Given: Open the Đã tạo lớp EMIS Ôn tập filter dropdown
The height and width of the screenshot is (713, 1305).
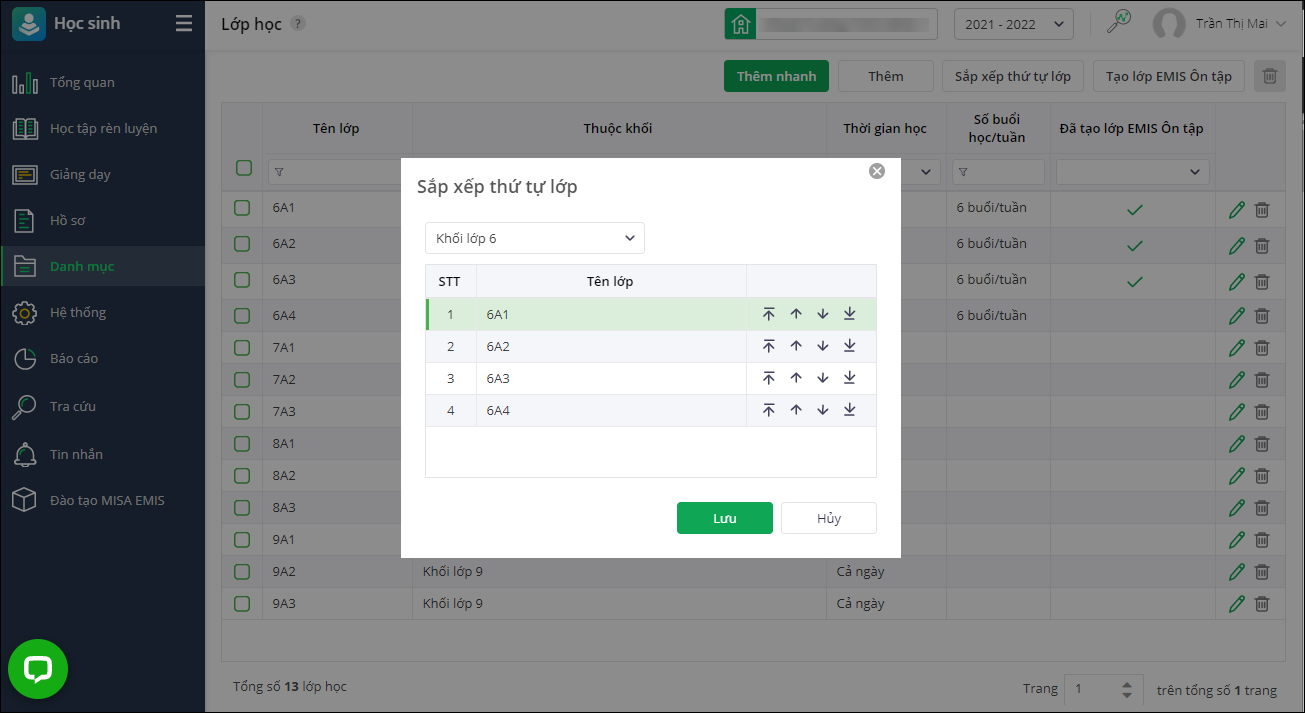Looking at the screenshot, I should (1132, 172).
